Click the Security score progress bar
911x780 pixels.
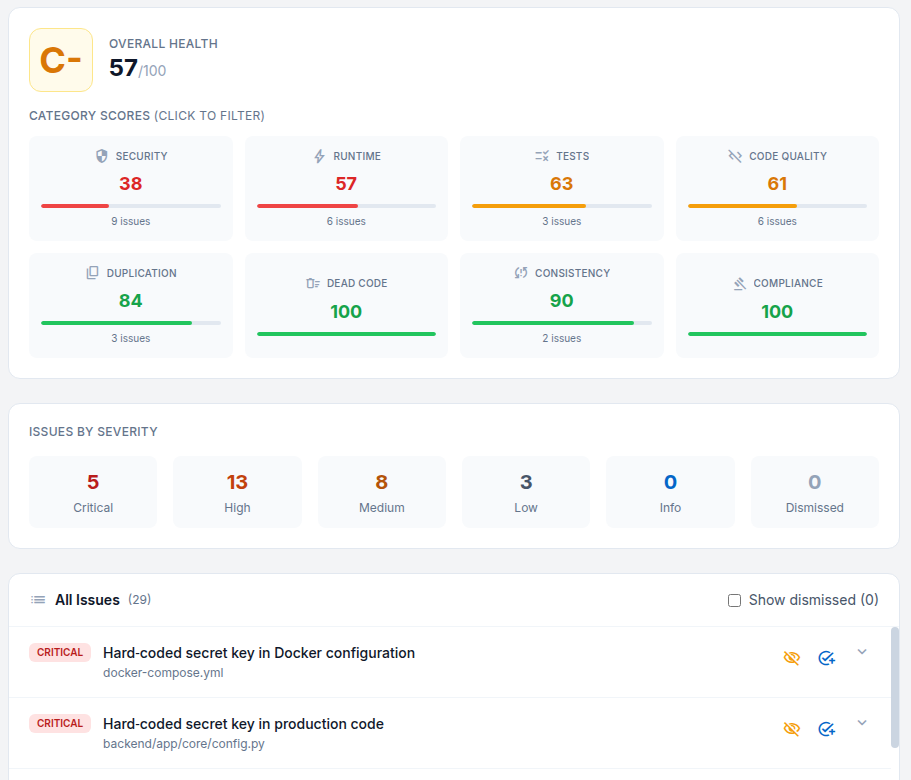[130, 206]
